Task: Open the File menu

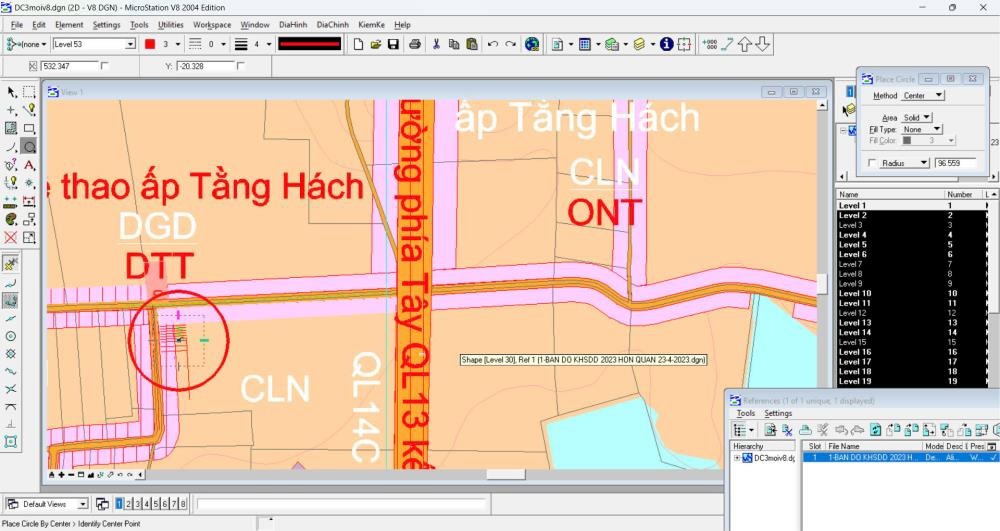Action: coord(17,24)
